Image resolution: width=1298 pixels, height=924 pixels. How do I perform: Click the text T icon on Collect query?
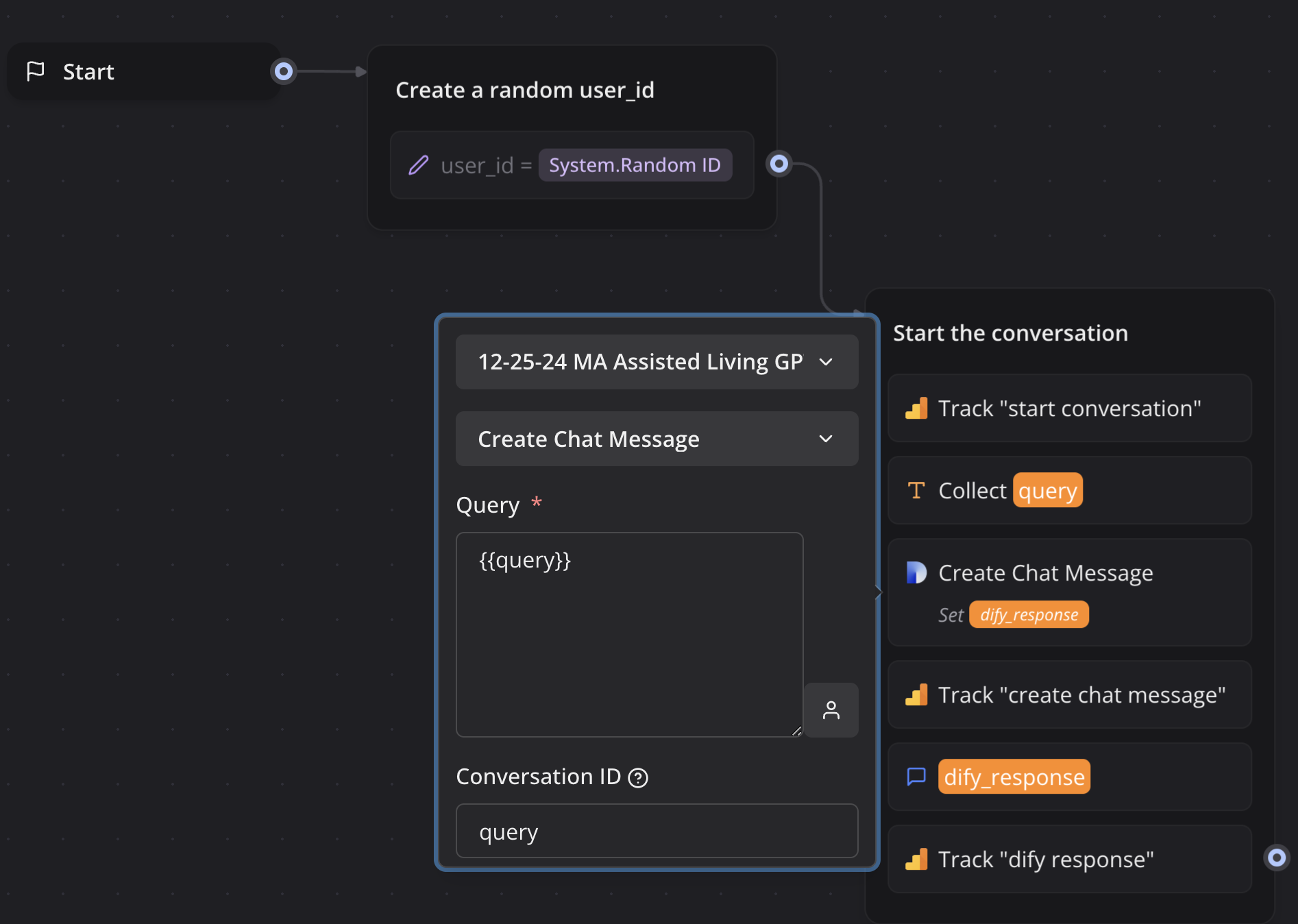click(916, 491)
